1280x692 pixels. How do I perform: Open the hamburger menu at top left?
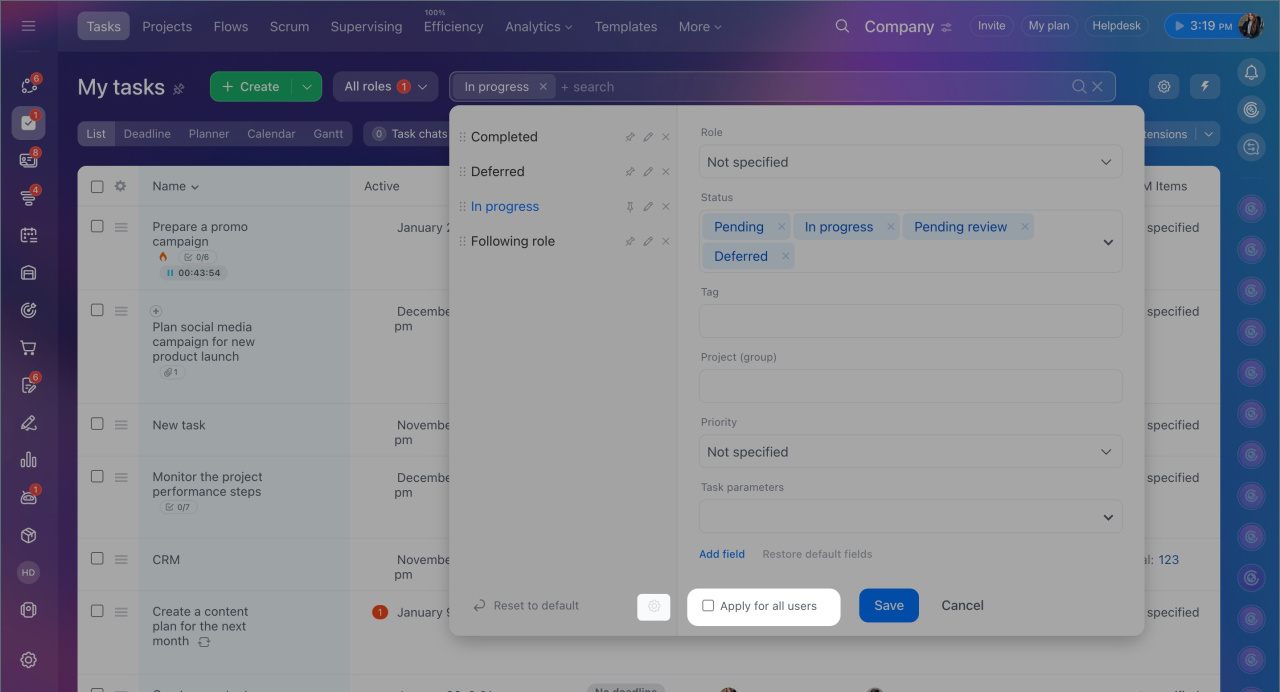pos(28,26)
